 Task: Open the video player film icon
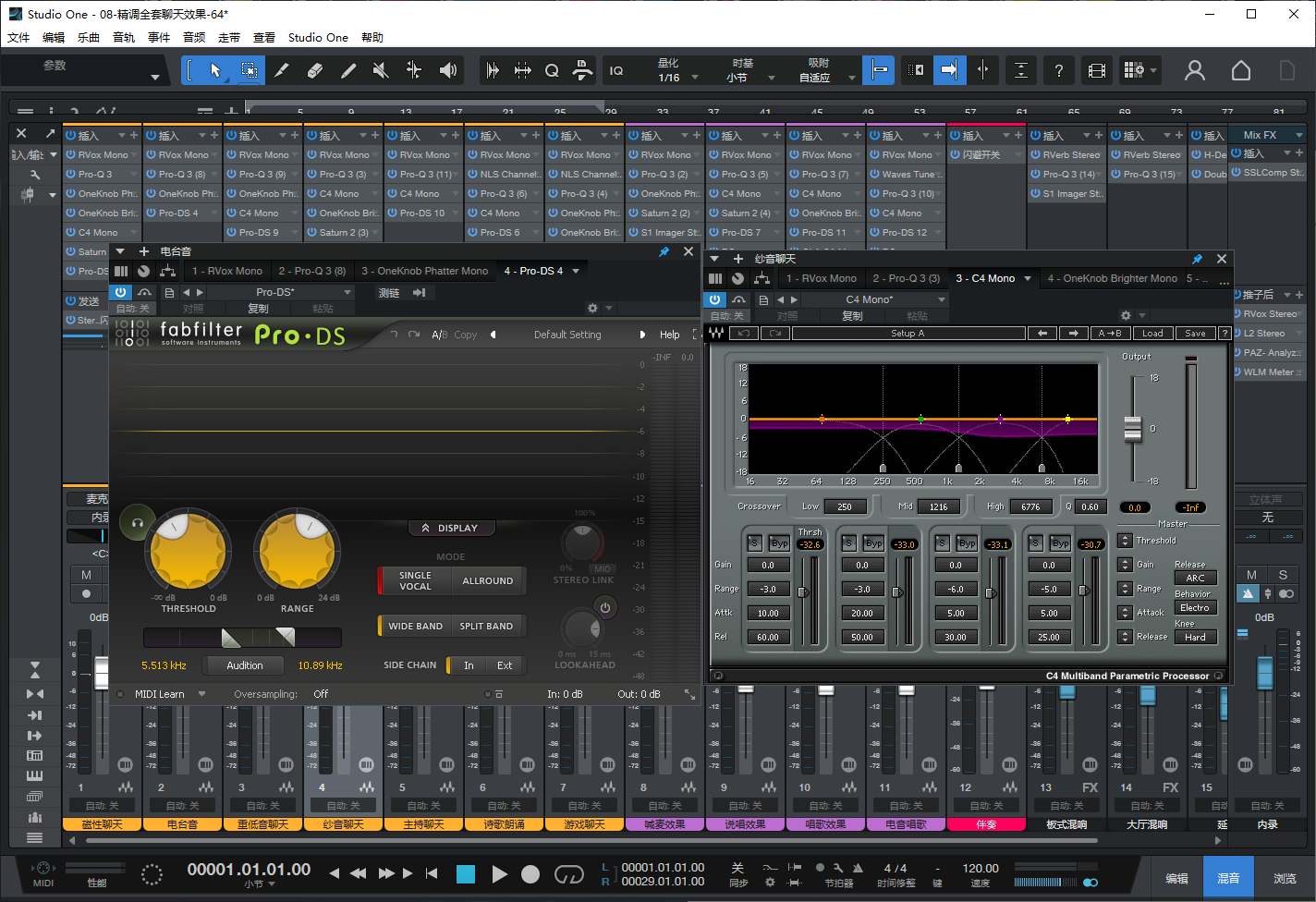click(x=1096, y=70)
